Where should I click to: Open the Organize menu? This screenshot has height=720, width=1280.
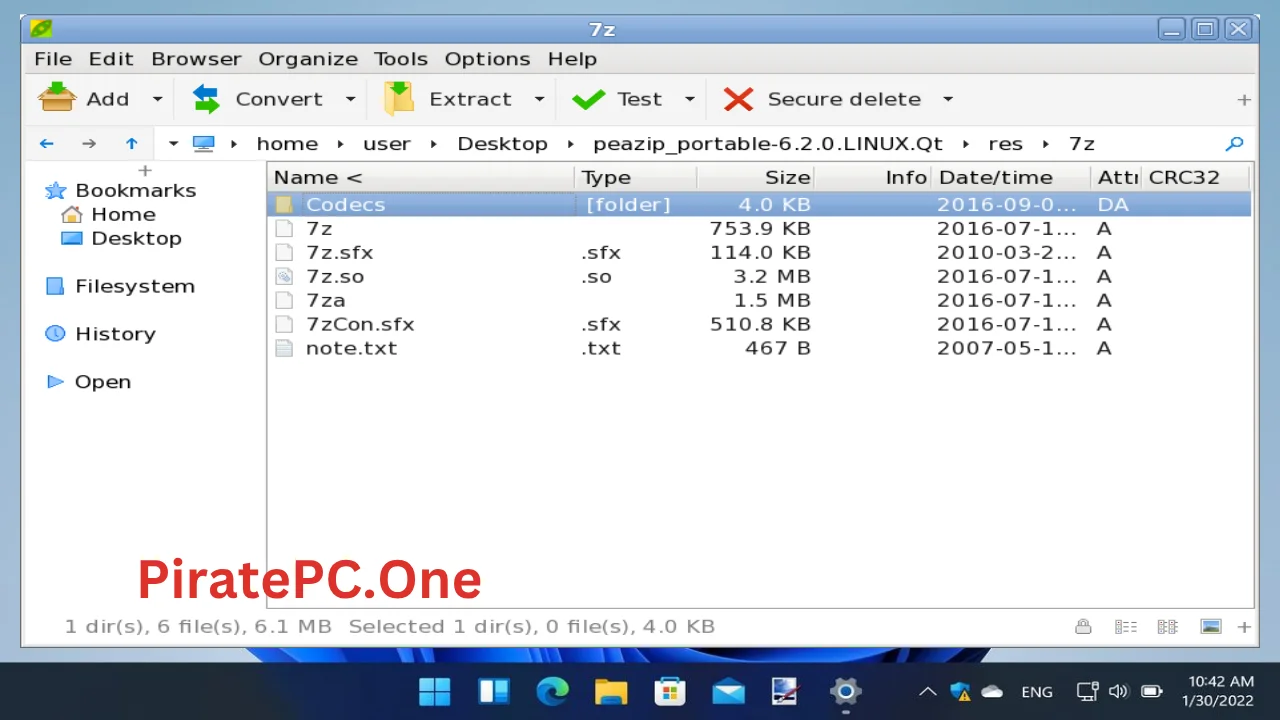coord(308,59)
